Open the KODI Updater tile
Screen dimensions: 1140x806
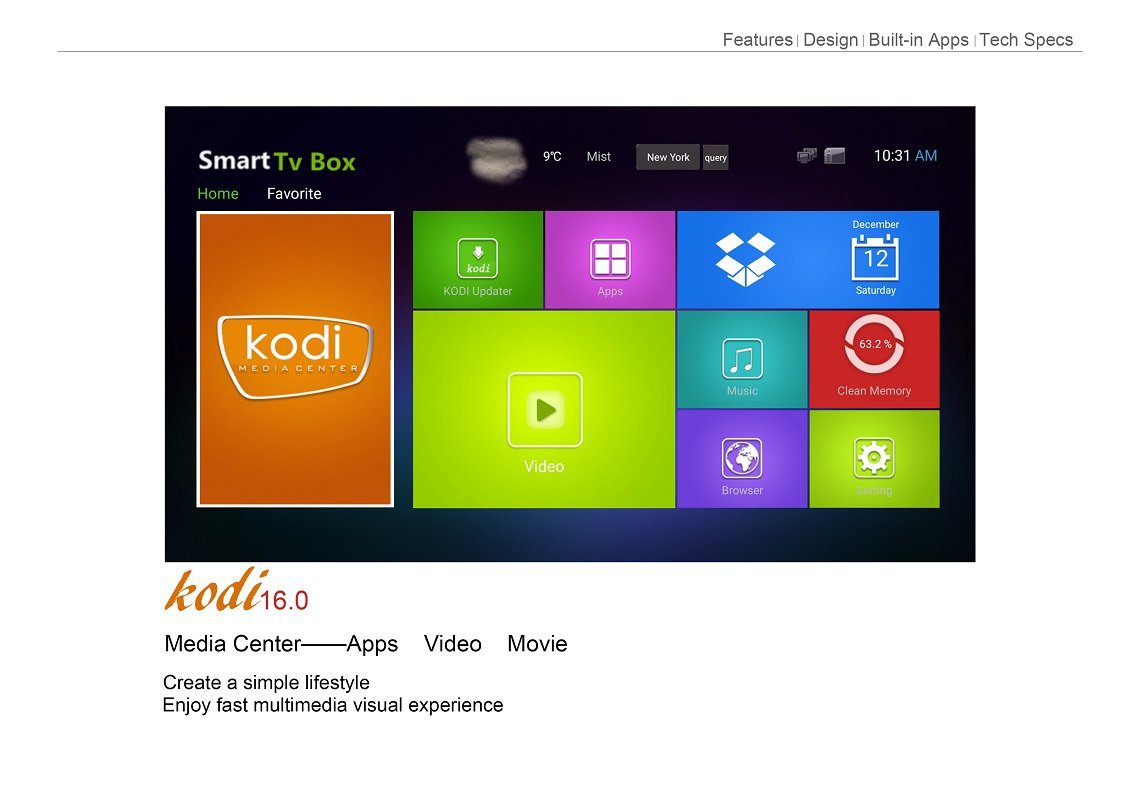pos(478,259)
